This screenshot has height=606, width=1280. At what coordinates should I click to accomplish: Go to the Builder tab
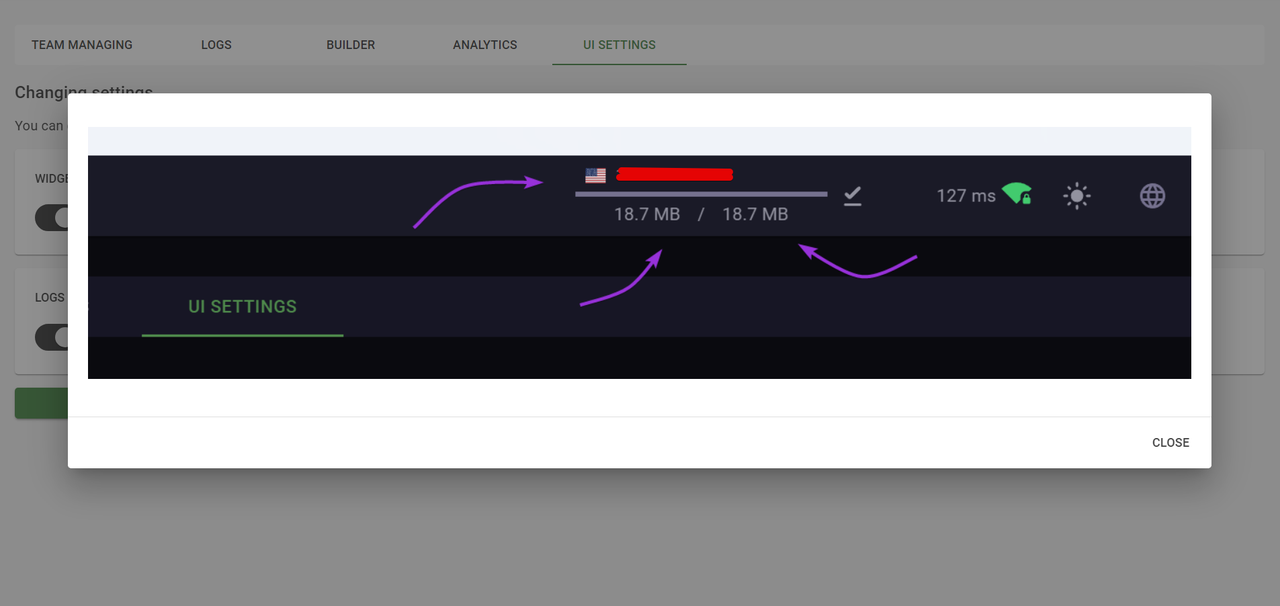(x=350, y=45)
